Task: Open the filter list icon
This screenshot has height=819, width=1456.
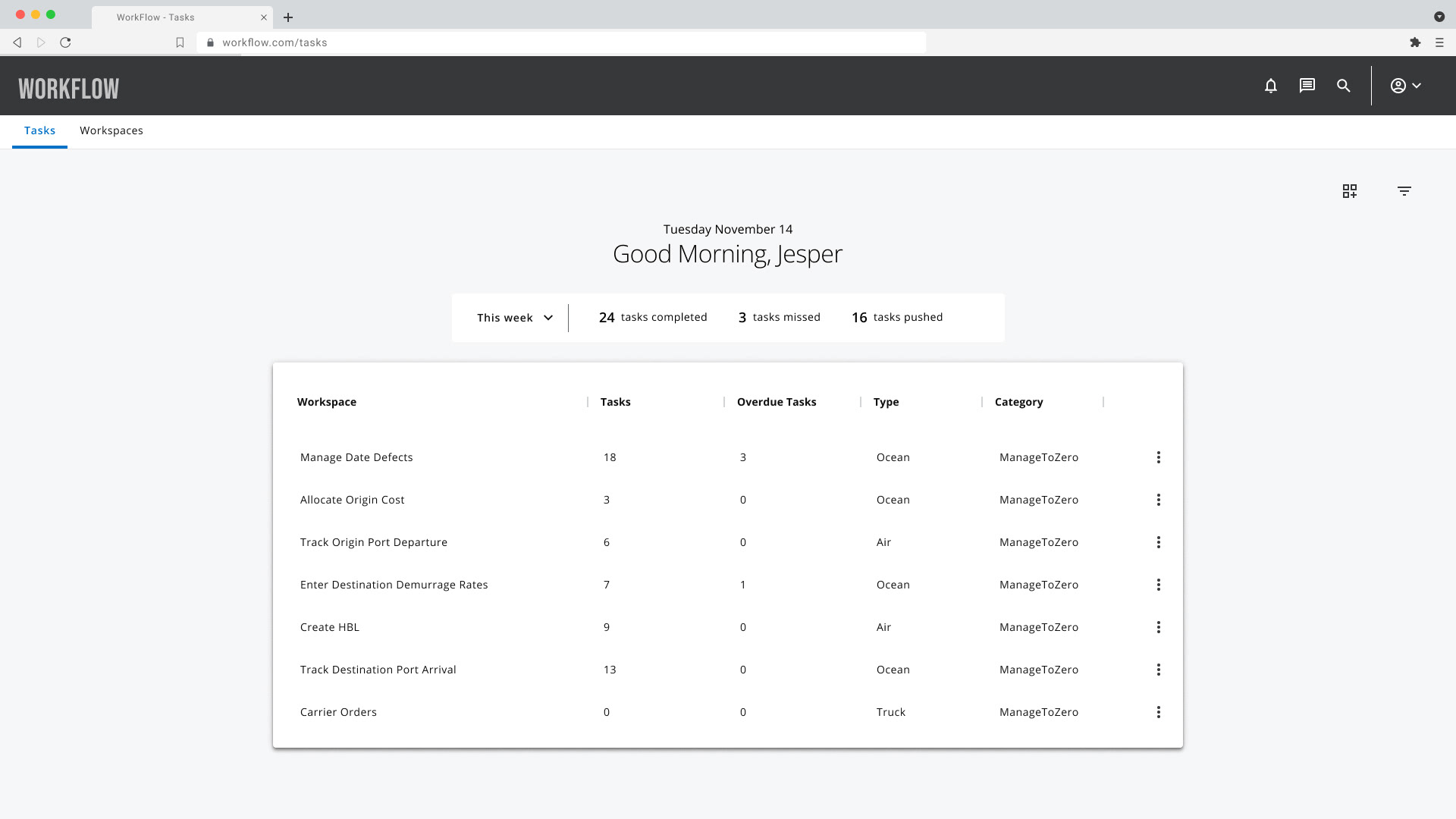Action: click(x=1404, y=191)
